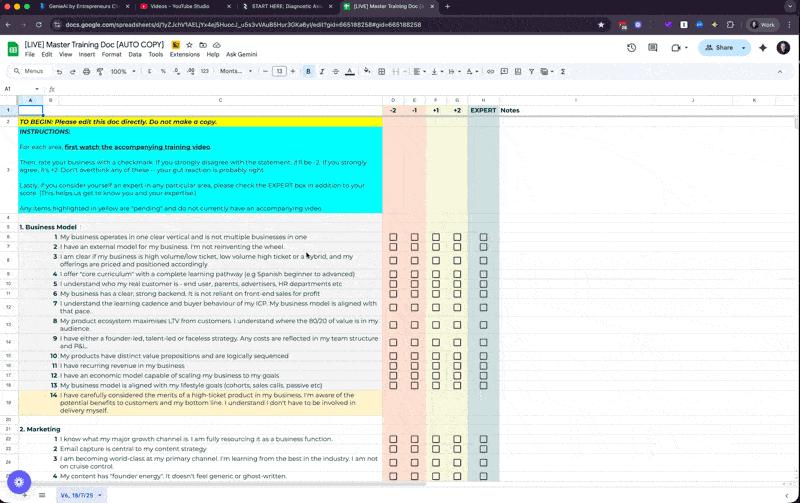Open zoom level 100% dropdown

123,72
